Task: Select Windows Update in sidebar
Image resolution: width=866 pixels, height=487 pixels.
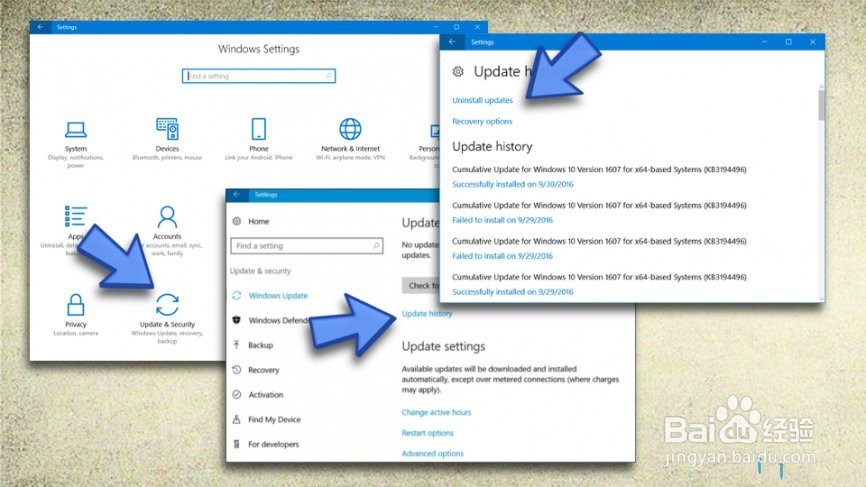Action: [278, 295]
